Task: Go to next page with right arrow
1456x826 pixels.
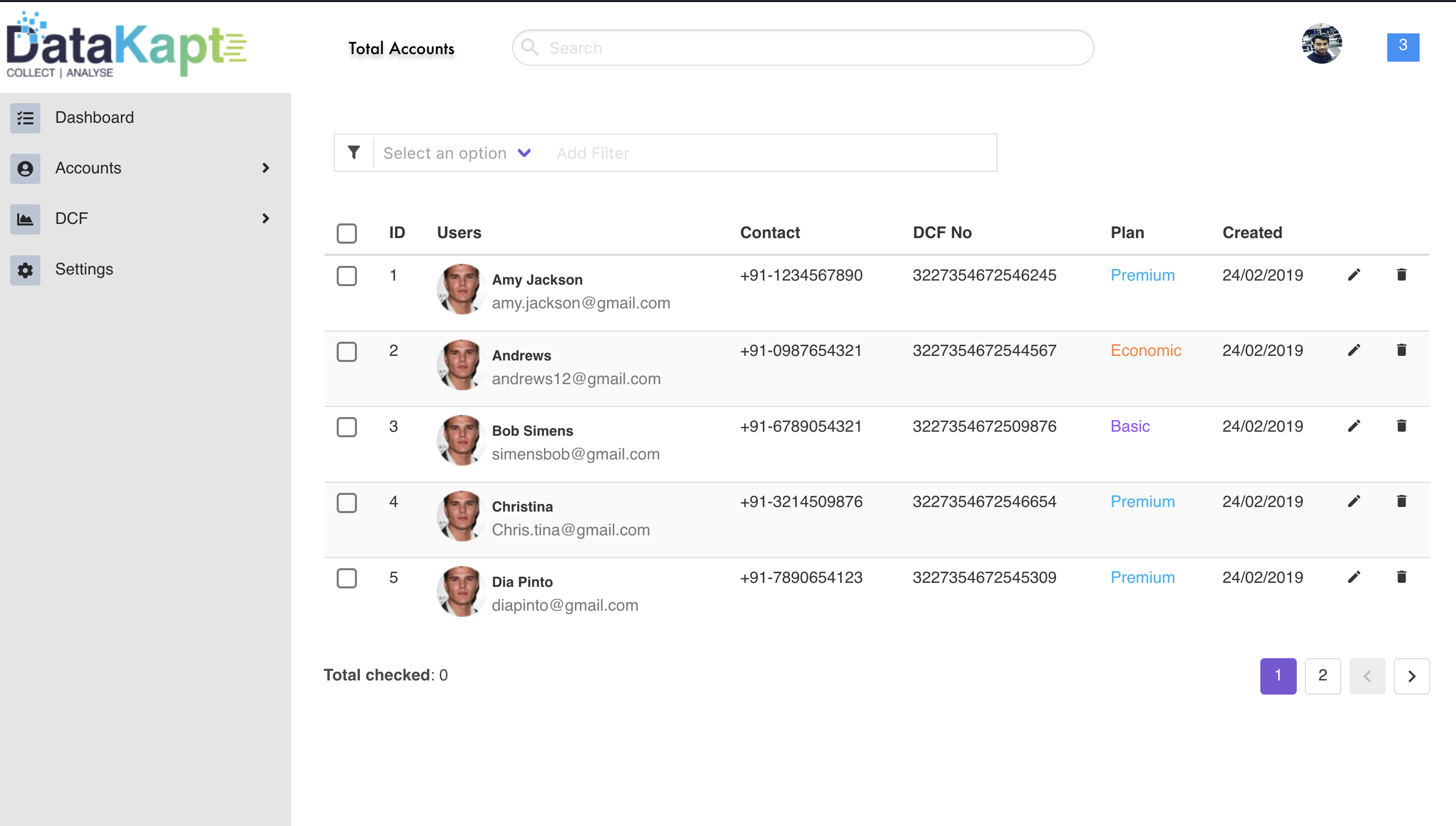Action: click(1411, 676)
